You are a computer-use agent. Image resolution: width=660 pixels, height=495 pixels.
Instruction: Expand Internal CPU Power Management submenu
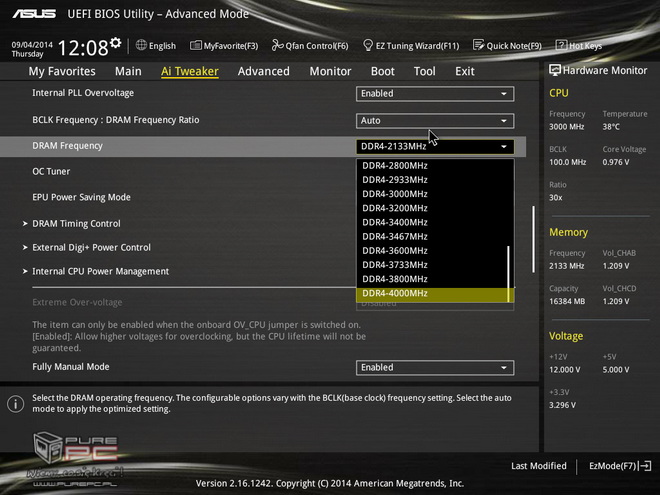tap(101, 271)
